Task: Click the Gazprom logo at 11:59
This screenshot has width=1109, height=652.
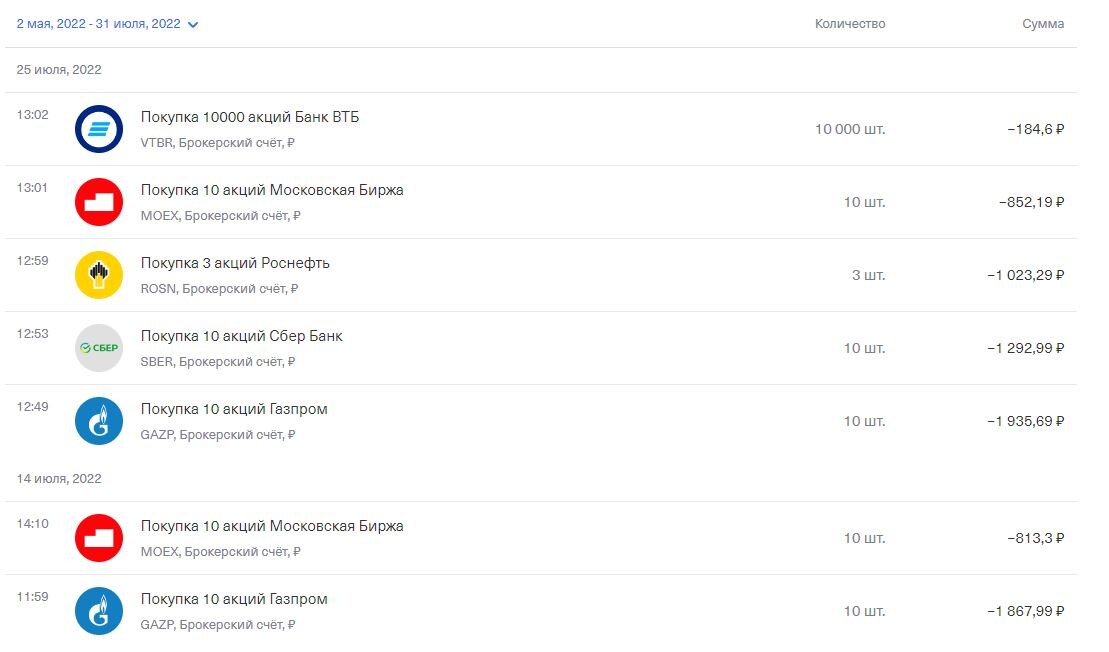Action: pyautogui.click(x=99, y=611)
